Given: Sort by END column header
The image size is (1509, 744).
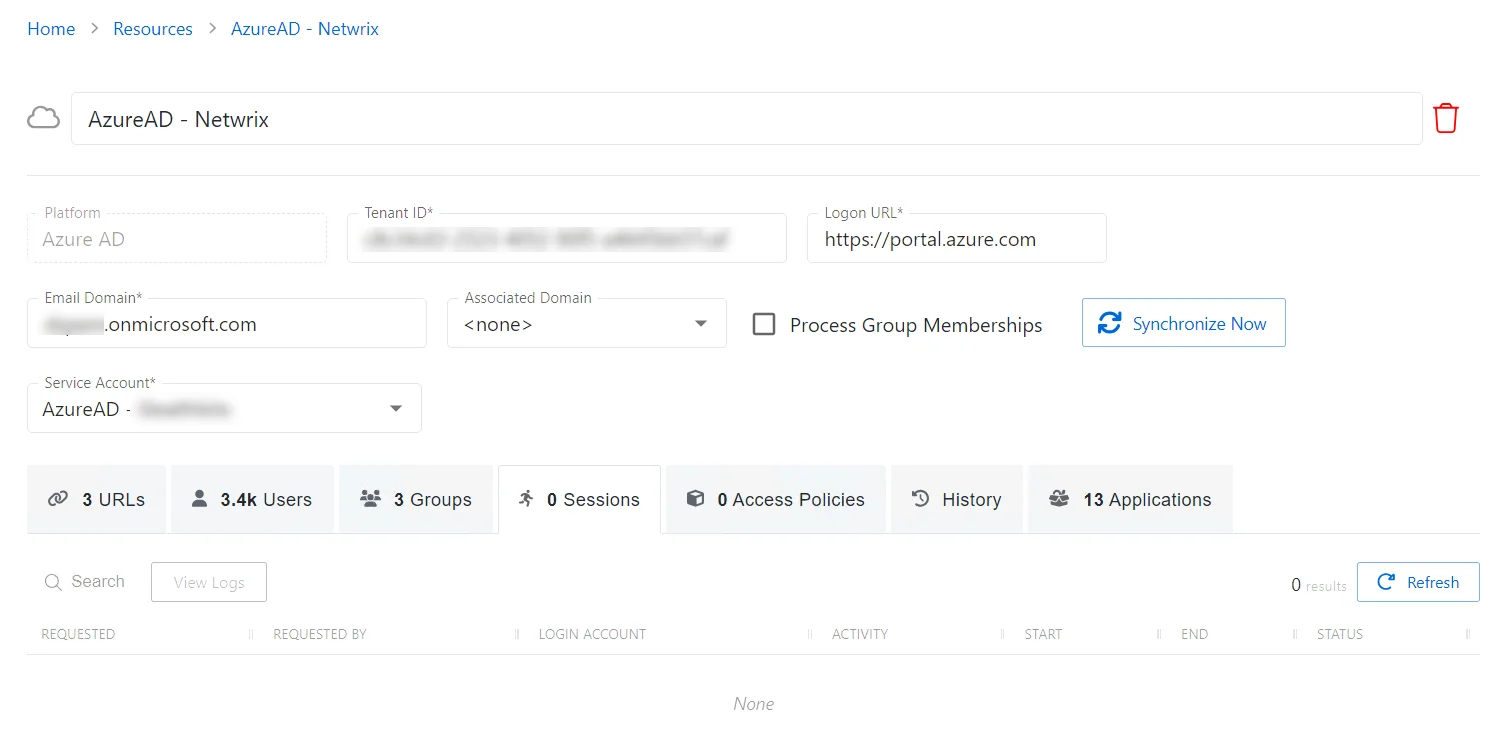Looking at the screenshot, I should point(1194,634).
